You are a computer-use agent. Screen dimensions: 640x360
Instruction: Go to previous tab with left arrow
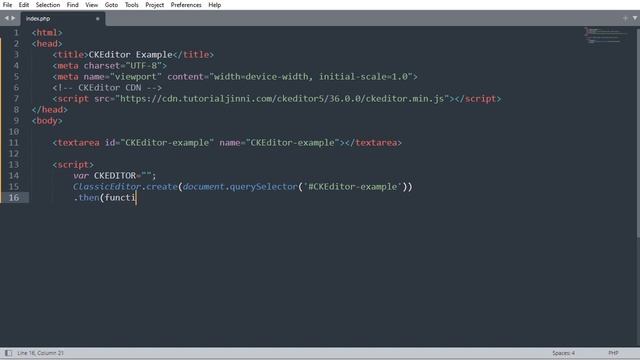(6, 18)
